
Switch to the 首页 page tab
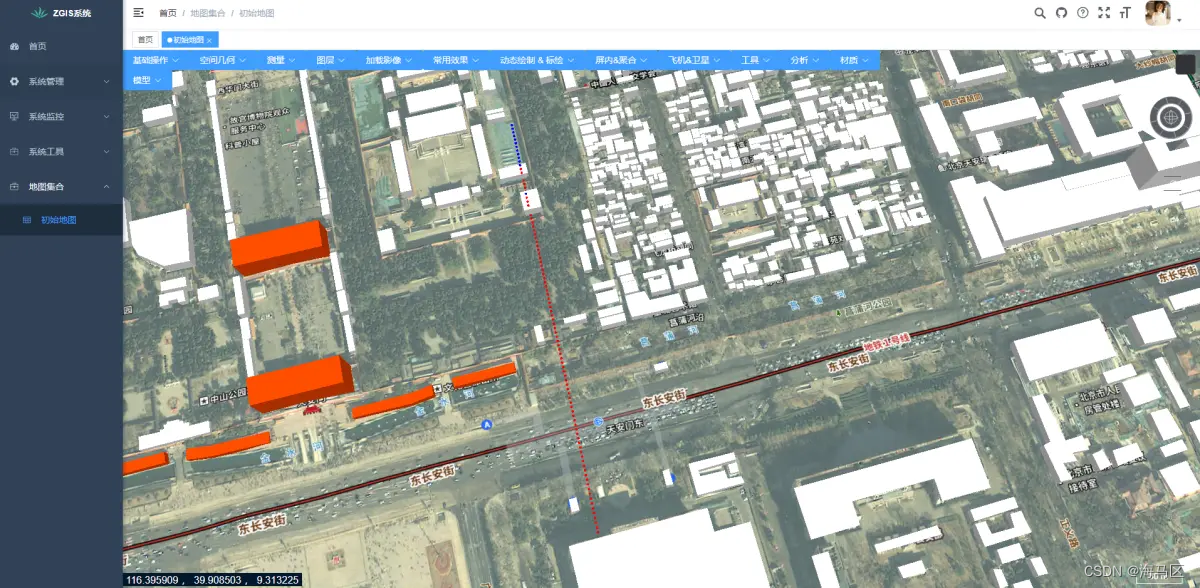(145, 39)
